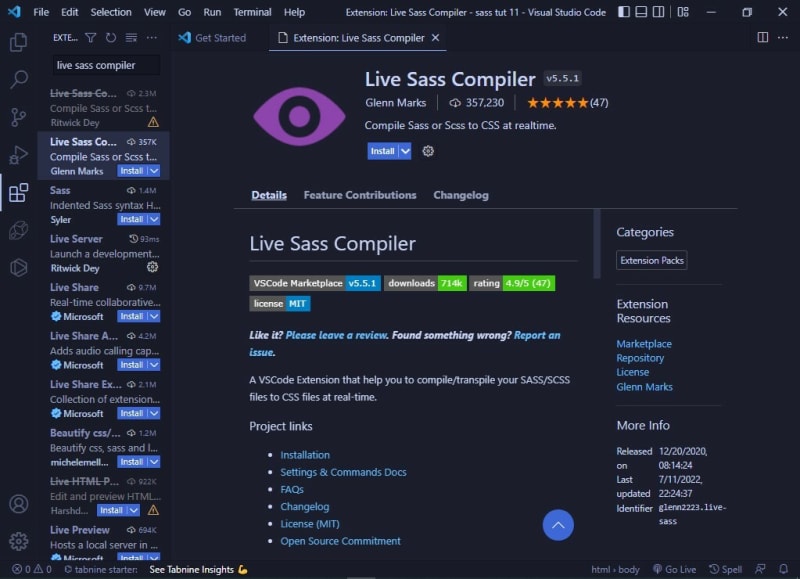Open Settings & Commands Docs link

click(343, 472)
